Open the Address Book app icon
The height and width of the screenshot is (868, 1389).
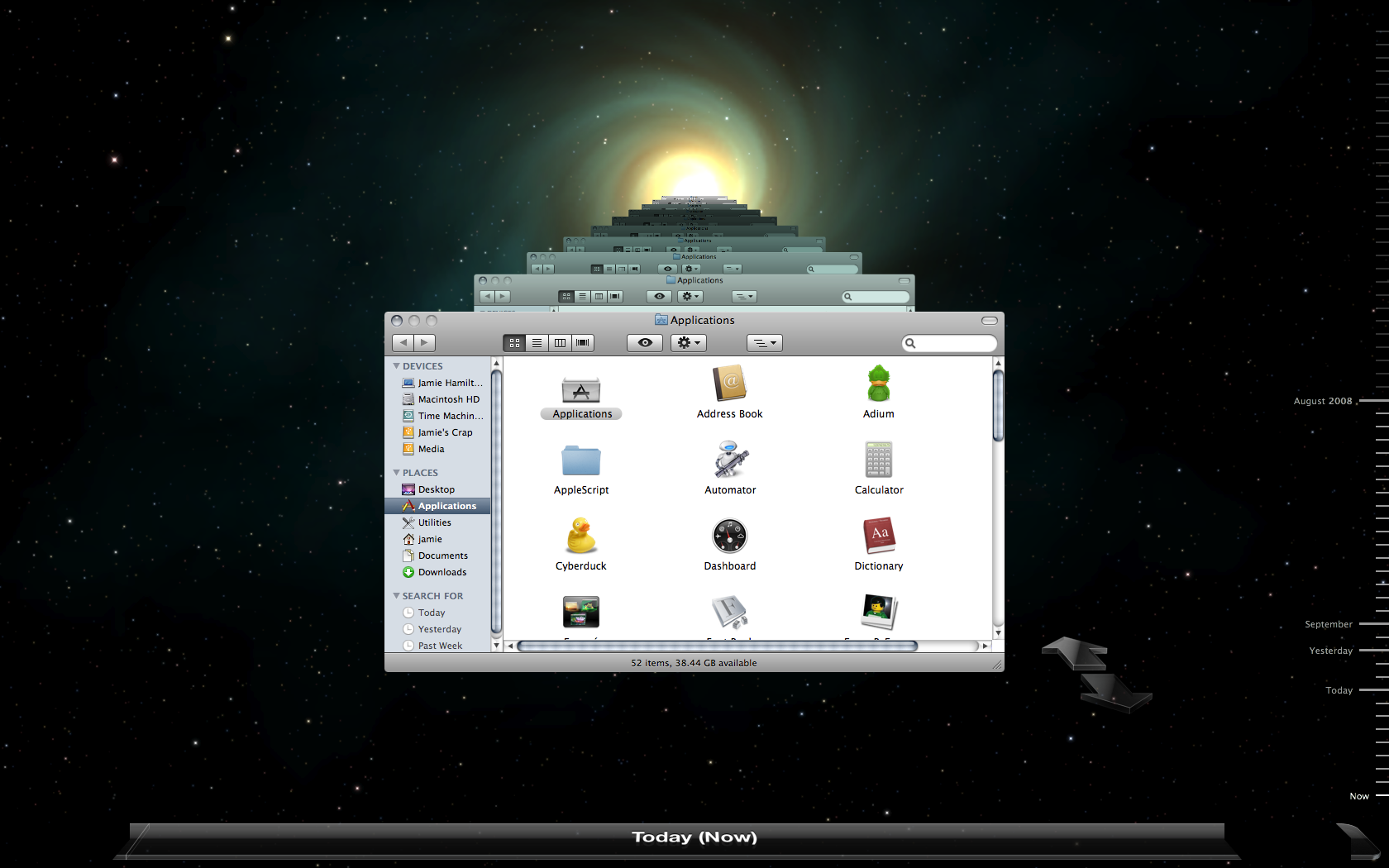coord(730,384)
